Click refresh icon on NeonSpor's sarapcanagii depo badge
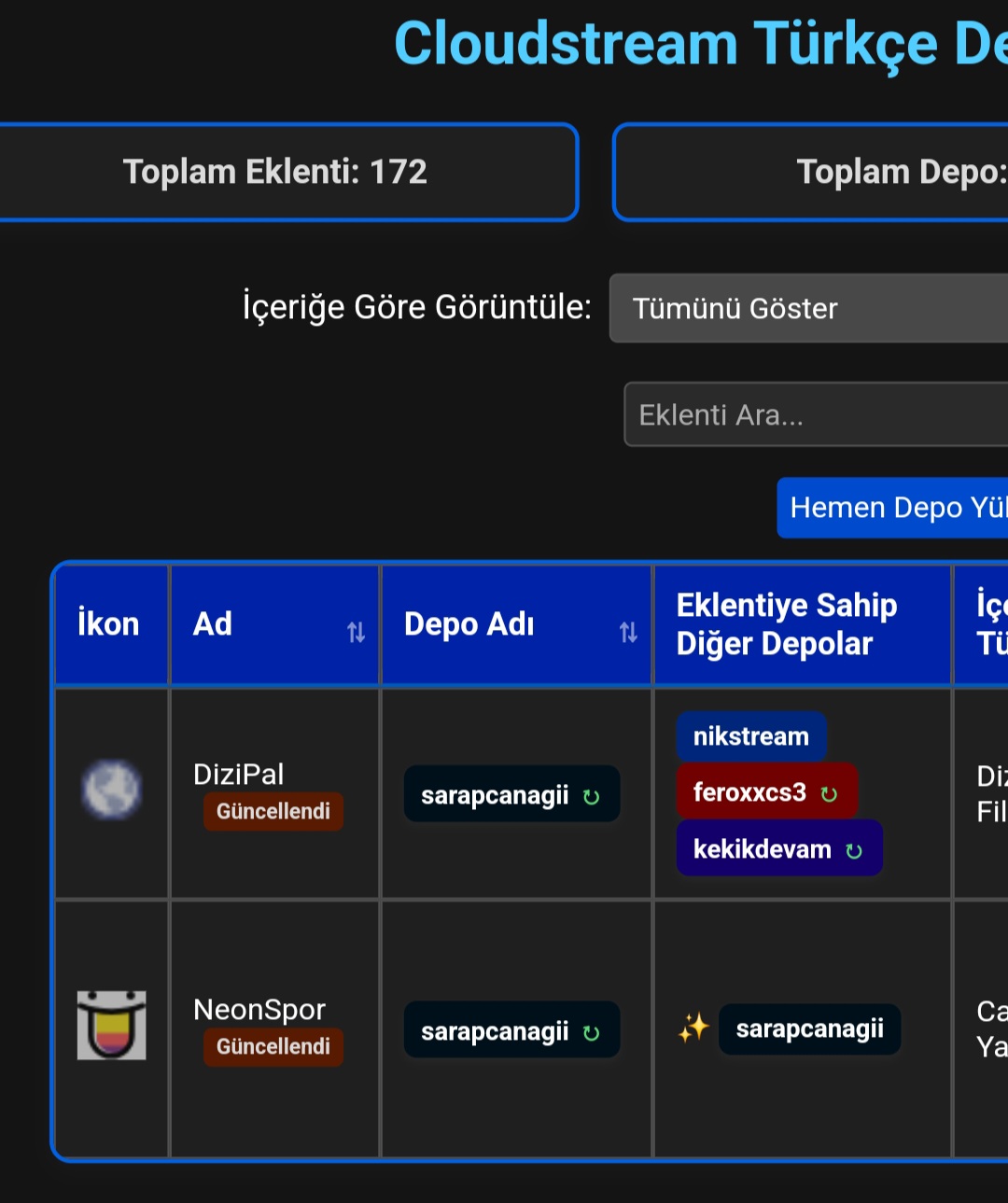 tap(591, 1033)
